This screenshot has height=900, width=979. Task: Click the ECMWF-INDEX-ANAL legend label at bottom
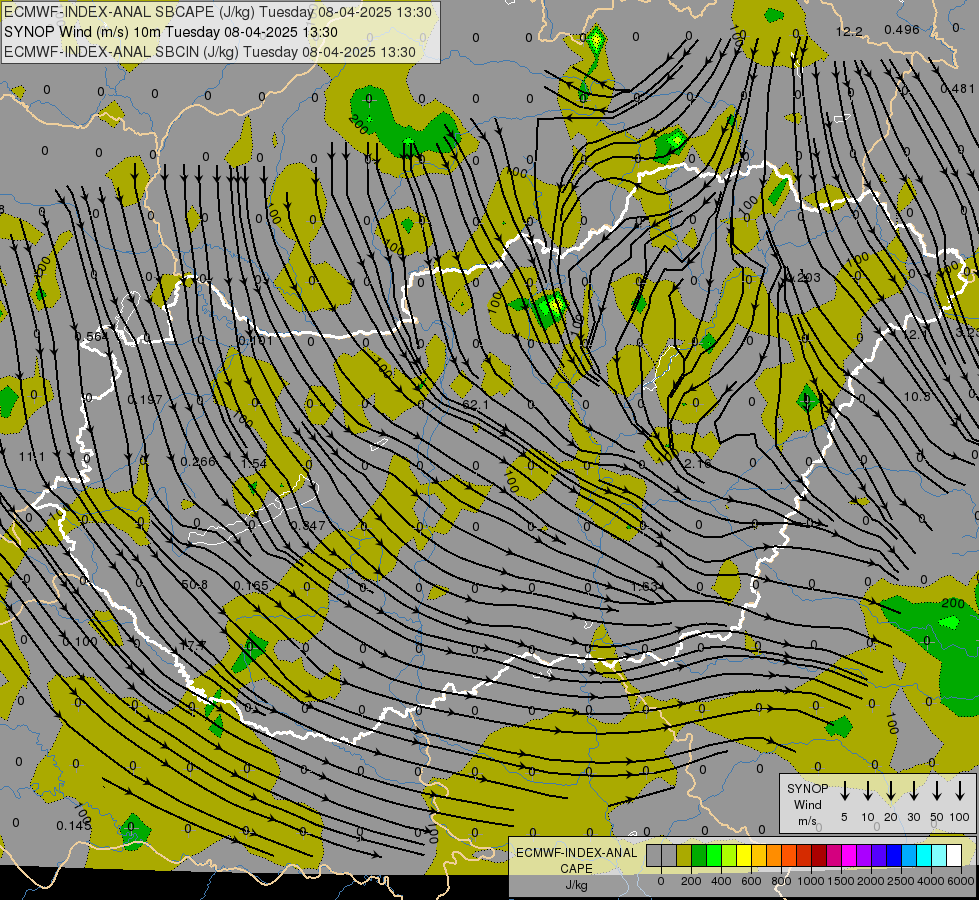click(577, 853)
